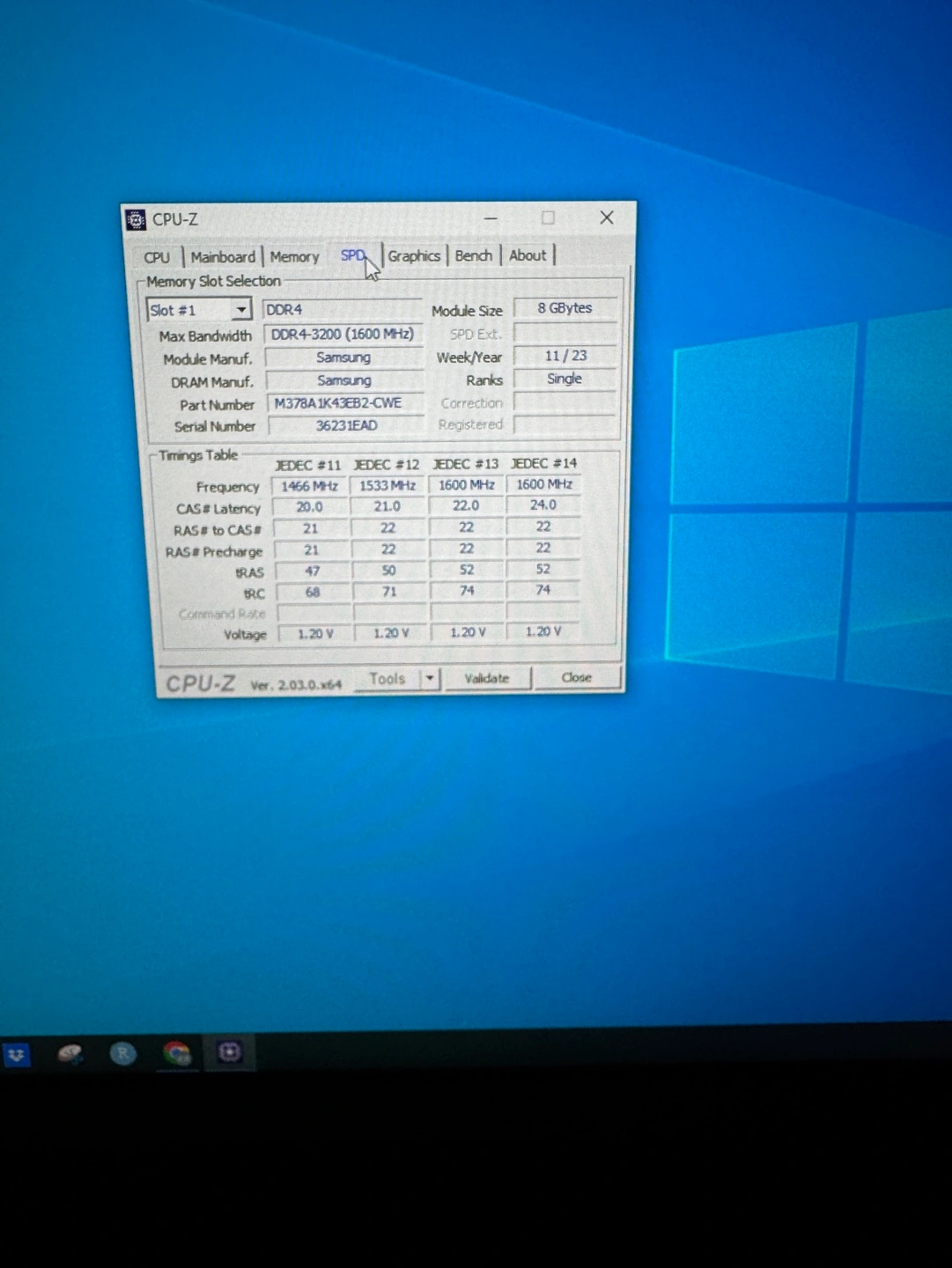Click the Ranks value Single

coord(565,379)
